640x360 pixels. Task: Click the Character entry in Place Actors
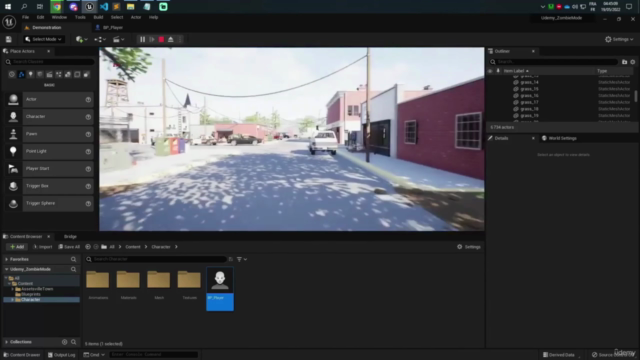tap(50, 117)
